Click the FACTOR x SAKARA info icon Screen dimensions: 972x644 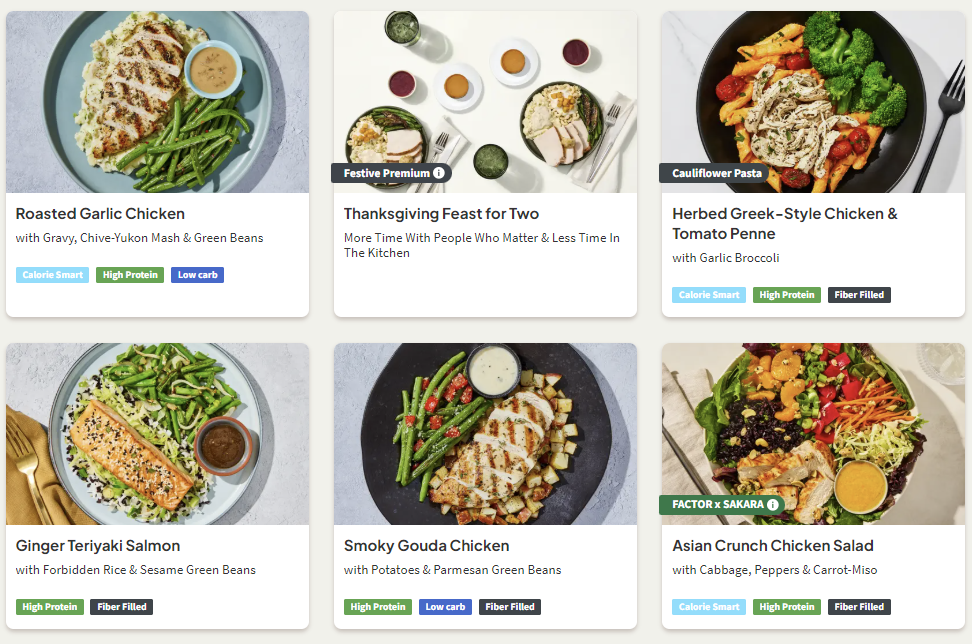[x=773, y=505]
